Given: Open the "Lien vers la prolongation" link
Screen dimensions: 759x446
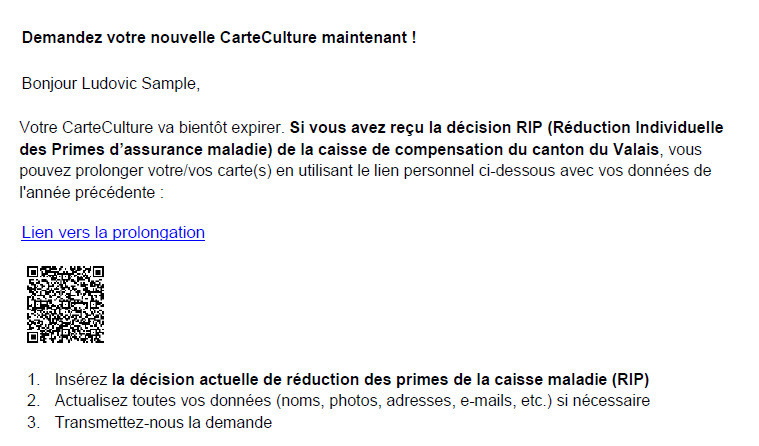Looking at the screenshot, I should pos(113,233).
